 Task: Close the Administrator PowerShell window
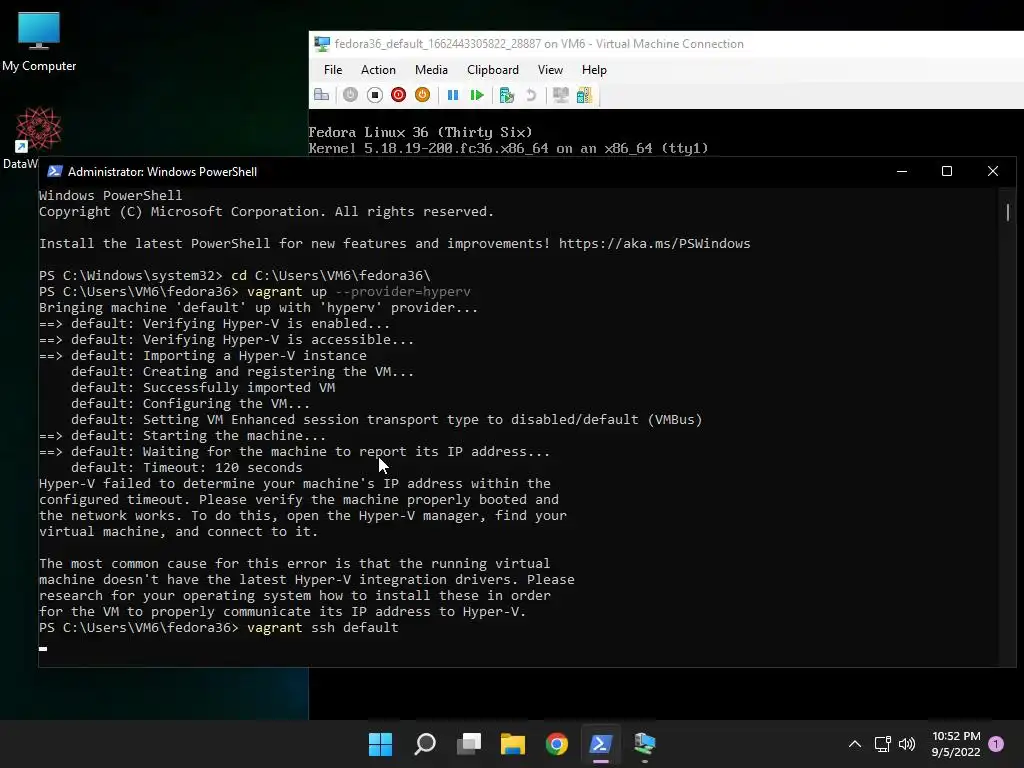993,171
